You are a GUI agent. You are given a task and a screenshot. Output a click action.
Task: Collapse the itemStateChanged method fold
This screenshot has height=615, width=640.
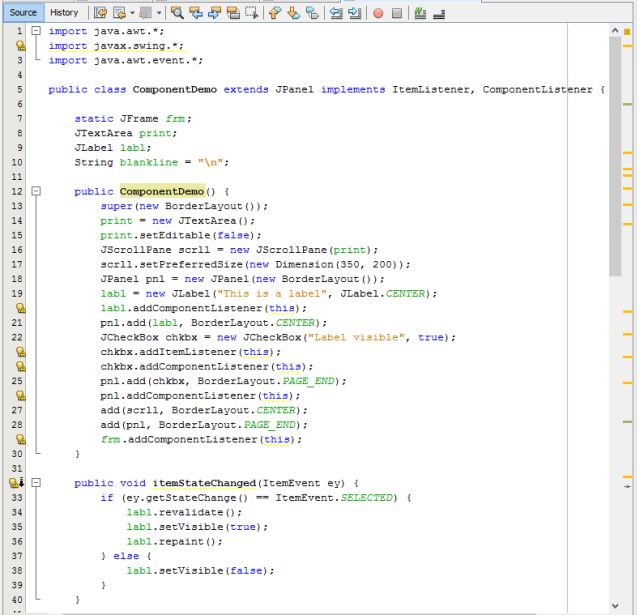[x=37, y=483]
